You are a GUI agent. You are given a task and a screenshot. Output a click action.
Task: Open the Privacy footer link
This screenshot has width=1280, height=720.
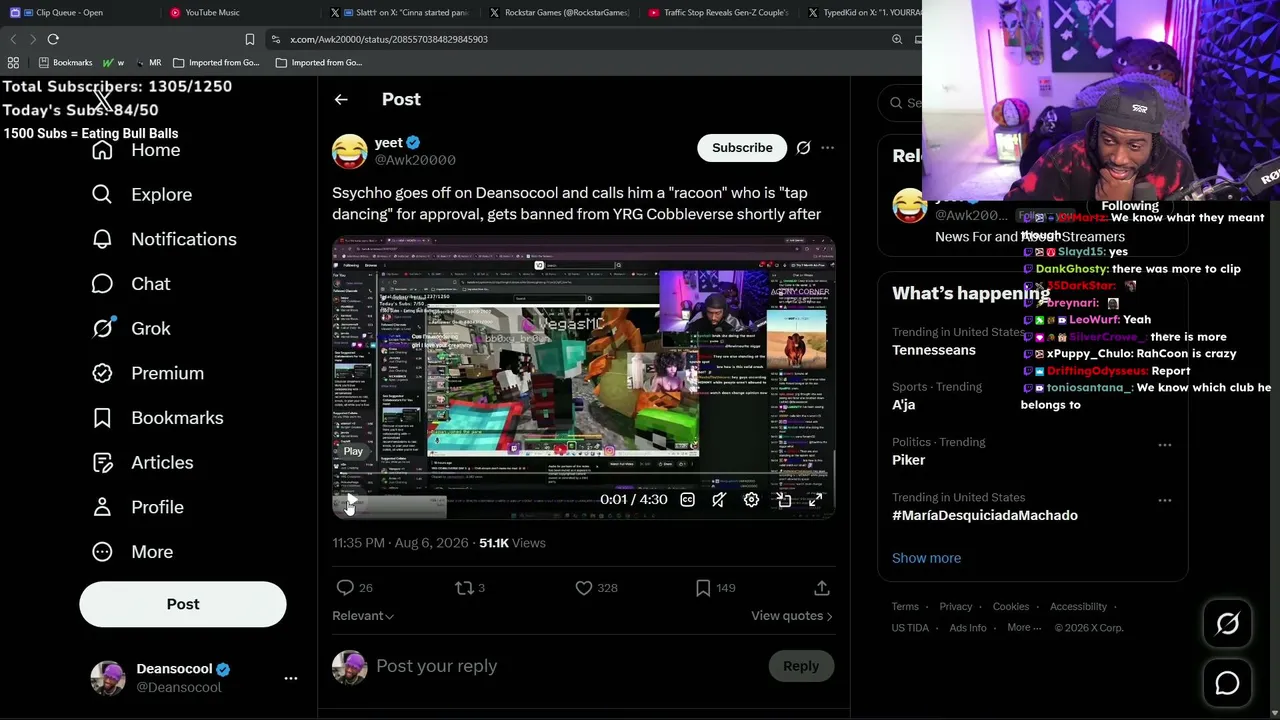click(x=956, y=606)
